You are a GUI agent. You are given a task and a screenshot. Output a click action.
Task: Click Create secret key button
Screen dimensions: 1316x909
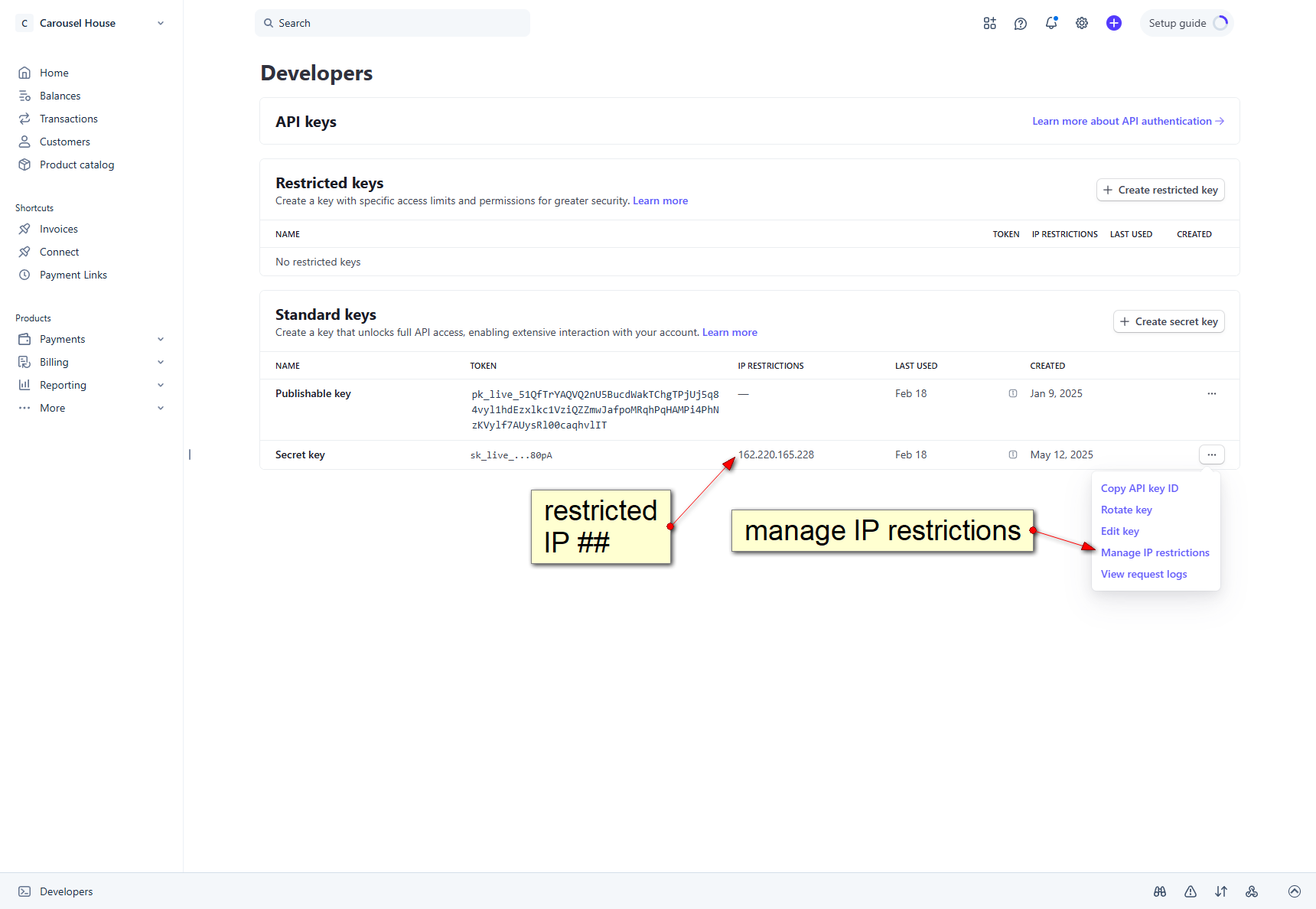click(x=1168, y=321)
